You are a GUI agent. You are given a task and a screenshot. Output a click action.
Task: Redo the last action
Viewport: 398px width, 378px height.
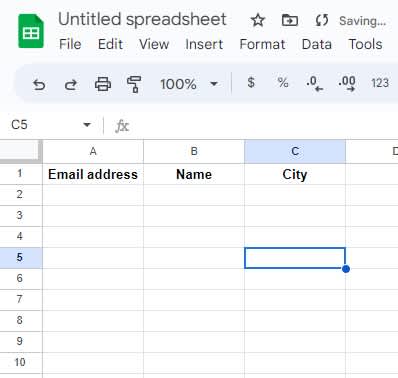[x=71, y=84]
